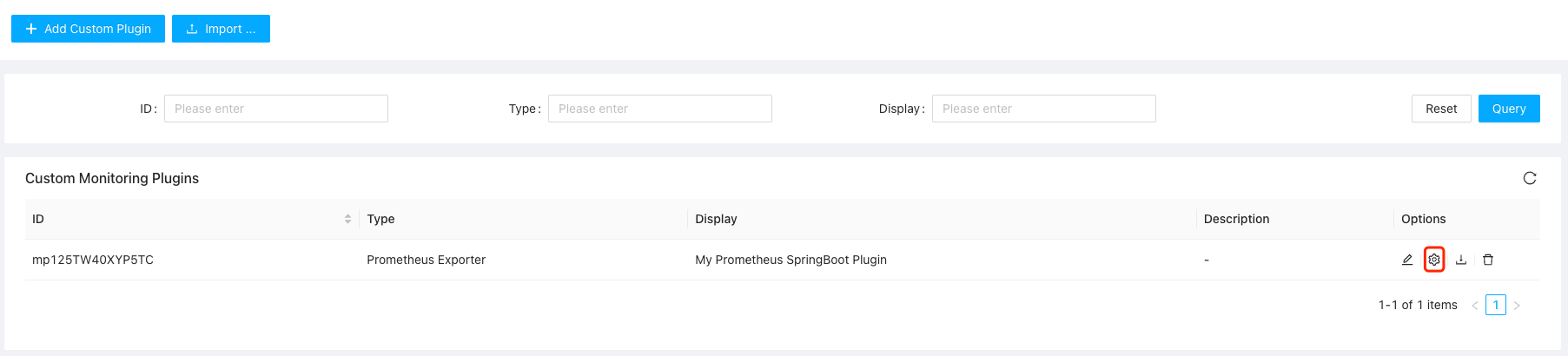Go to the next page arrow
Image resolution: width=1568 pixels, height=356 pixels.
[x=1517, y=306]
